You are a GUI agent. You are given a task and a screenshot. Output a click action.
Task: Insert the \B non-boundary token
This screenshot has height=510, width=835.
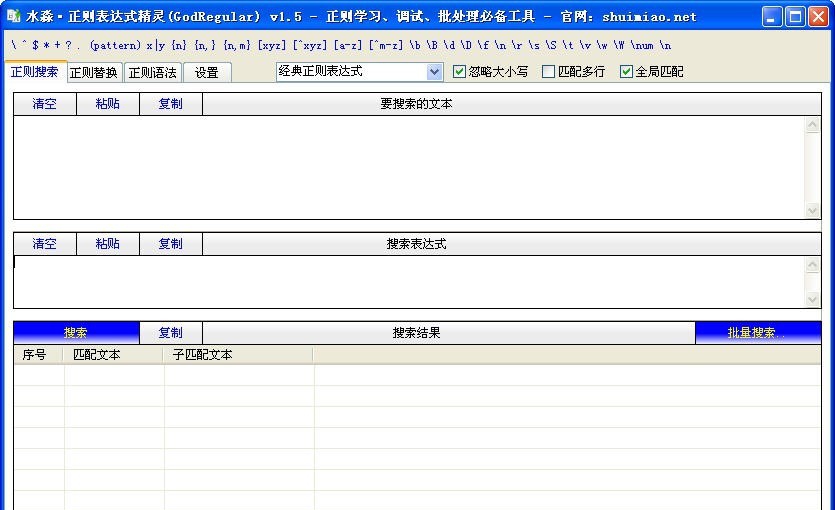pyautogui.click(x=432, y=45)
